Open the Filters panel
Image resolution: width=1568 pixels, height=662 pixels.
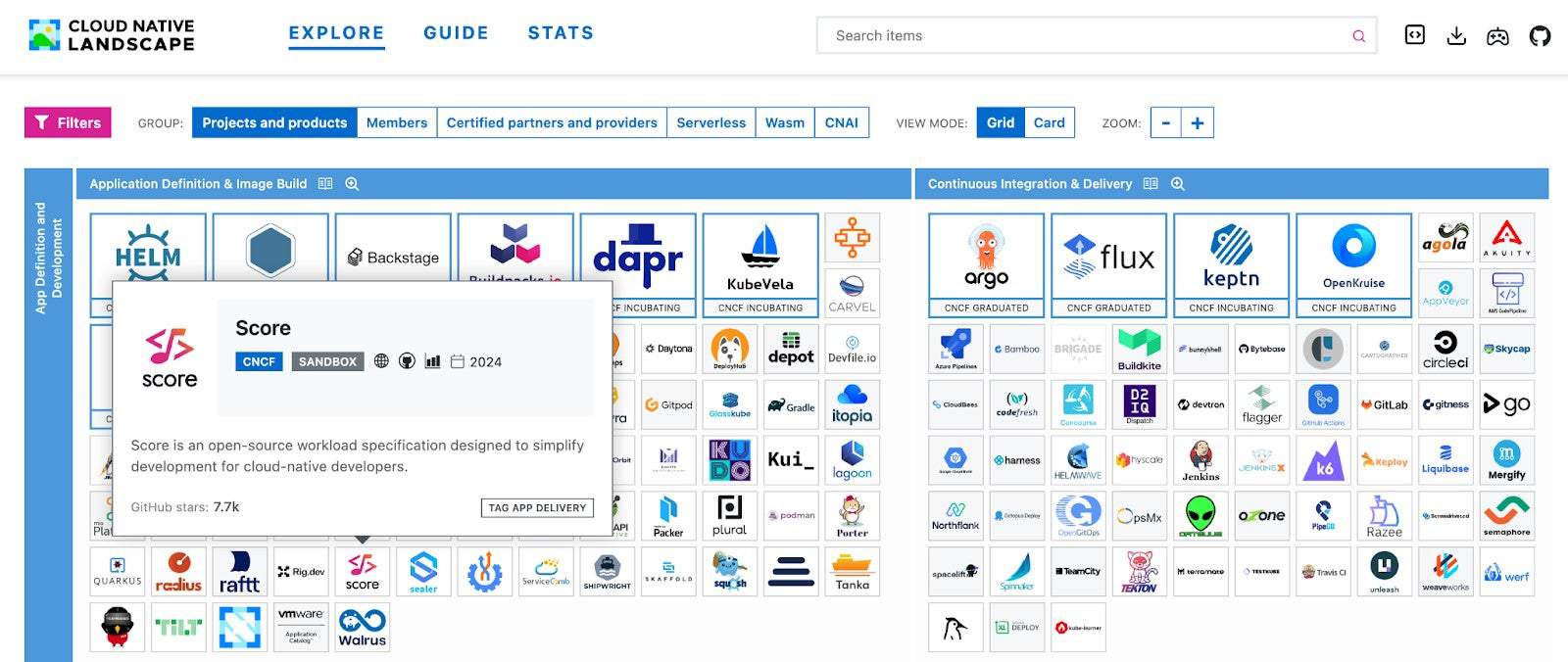[x=68, y=122]
